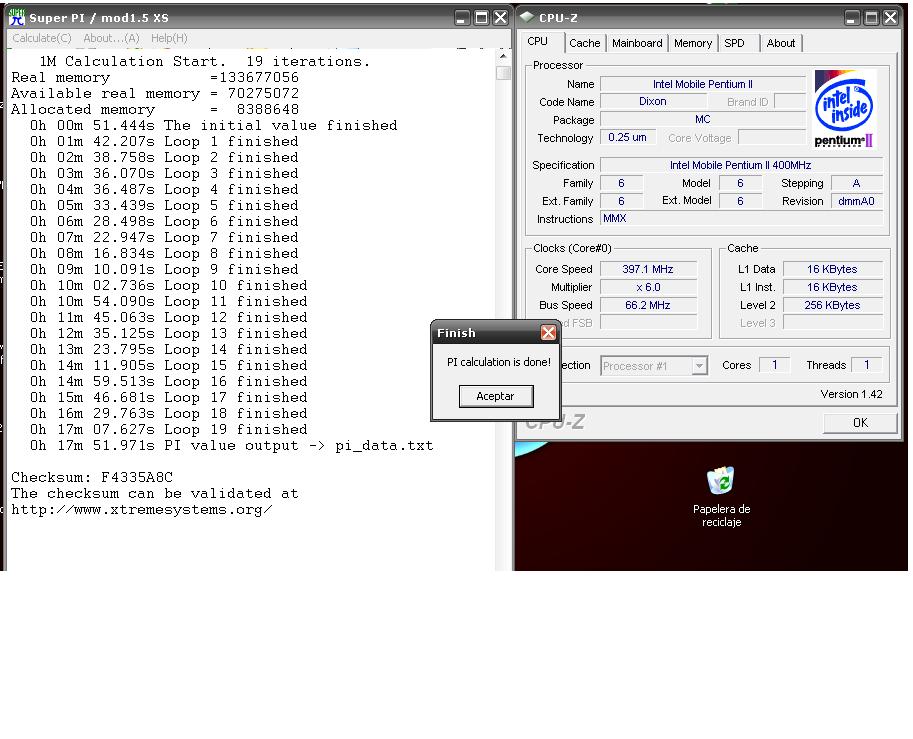Minimize the Super PI window
The width and height of the screenshot is (913, 739).
pos(462,18)
